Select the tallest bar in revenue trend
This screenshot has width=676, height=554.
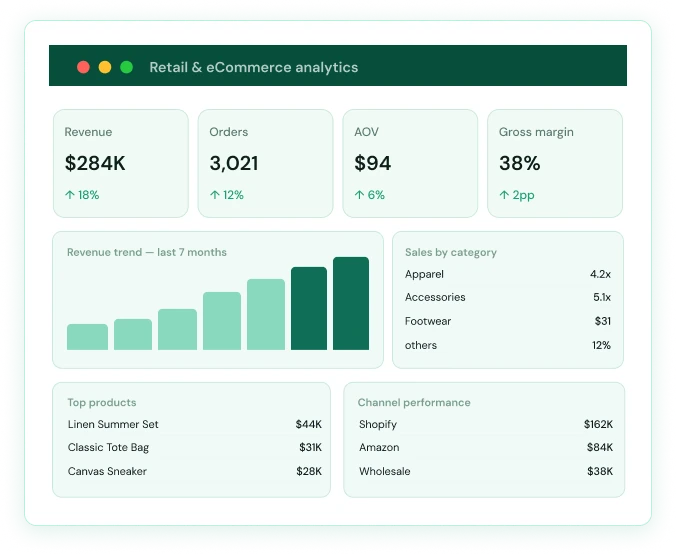point(351,304)
